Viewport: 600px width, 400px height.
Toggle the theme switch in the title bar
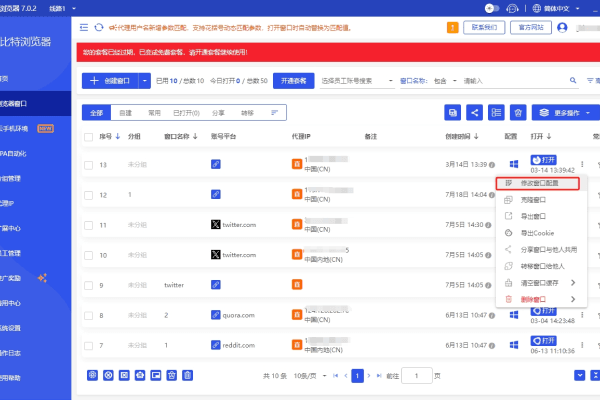click(x=492, y=8)
